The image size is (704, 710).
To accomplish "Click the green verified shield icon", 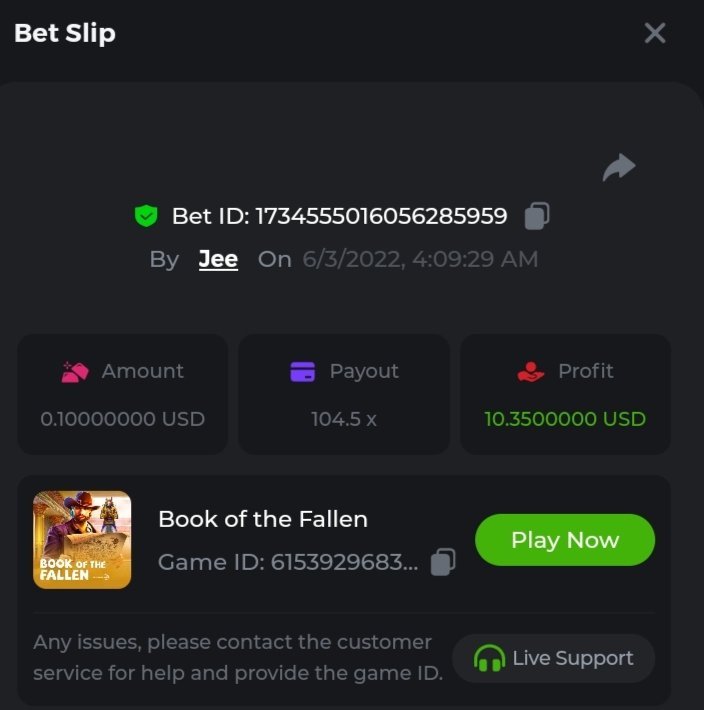I will 146,215.
